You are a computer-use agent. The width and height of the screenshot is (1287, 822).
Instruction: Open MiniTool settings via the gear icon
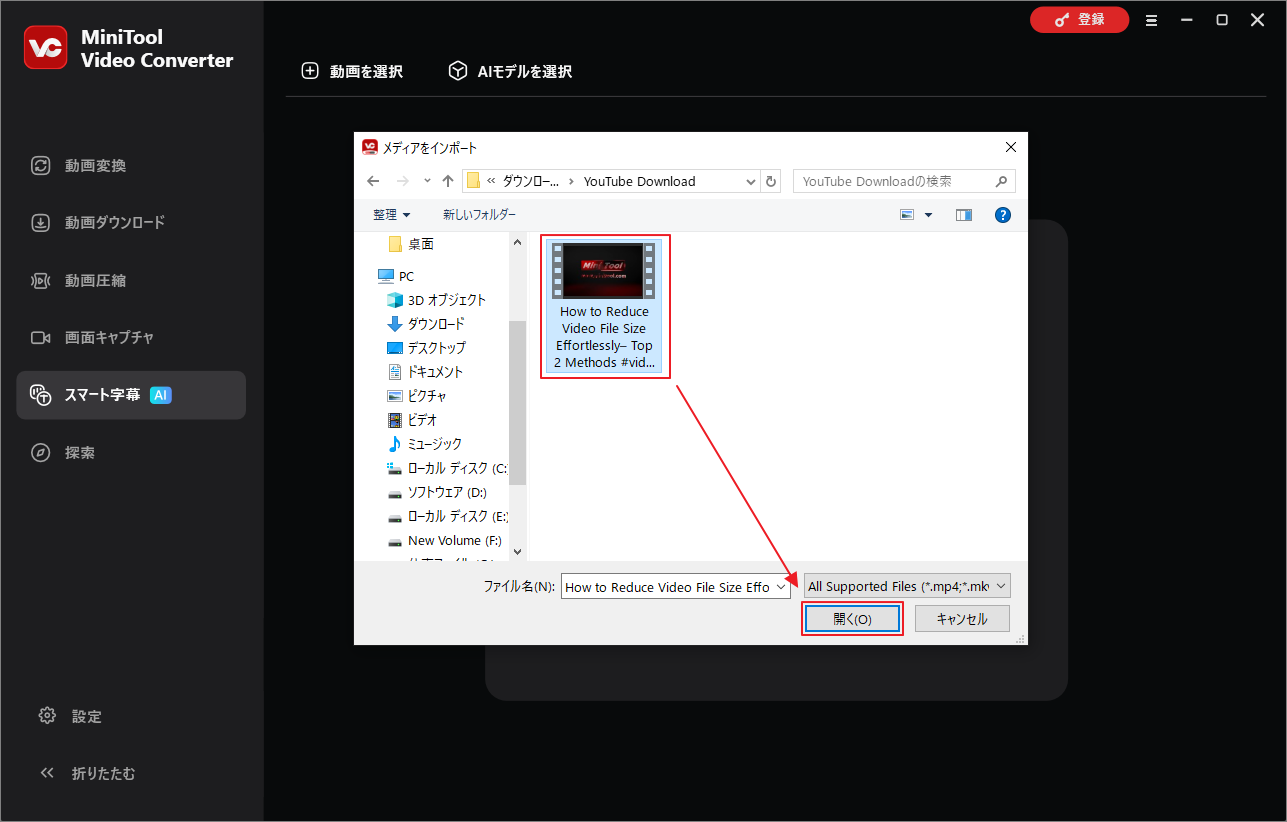[x=70, y=716]
